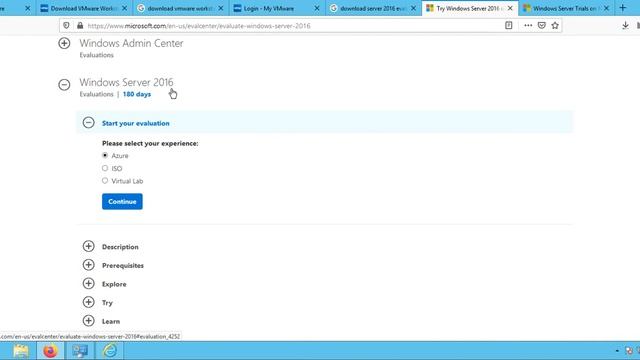This screenshot has width=640, height=360.
Task: Select the Azure radio option
Action: point(105,156)
